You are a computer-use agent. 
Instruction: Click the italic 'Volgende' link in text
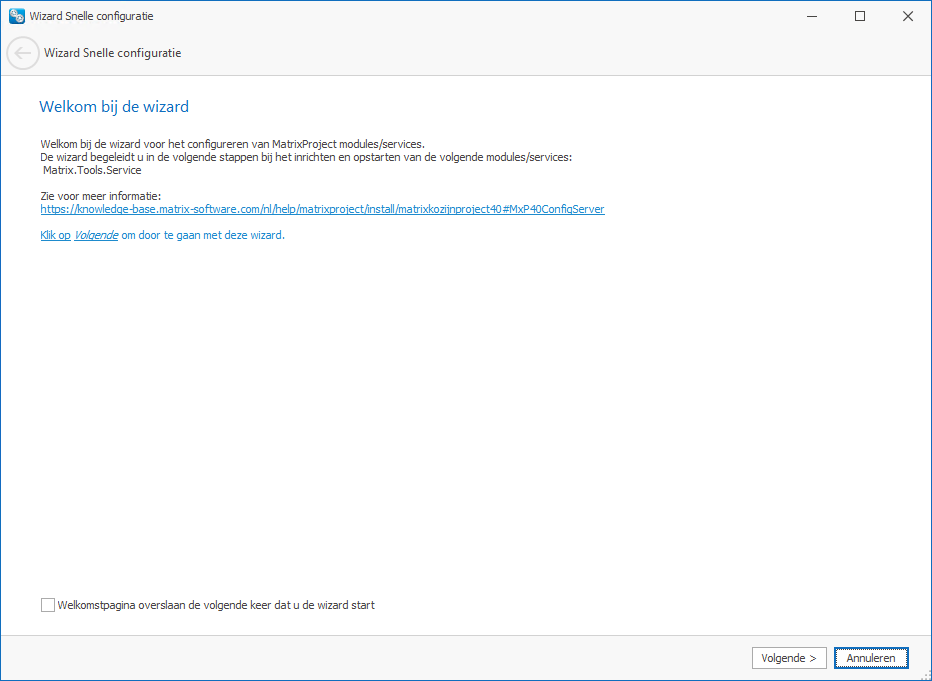[96, 235]
